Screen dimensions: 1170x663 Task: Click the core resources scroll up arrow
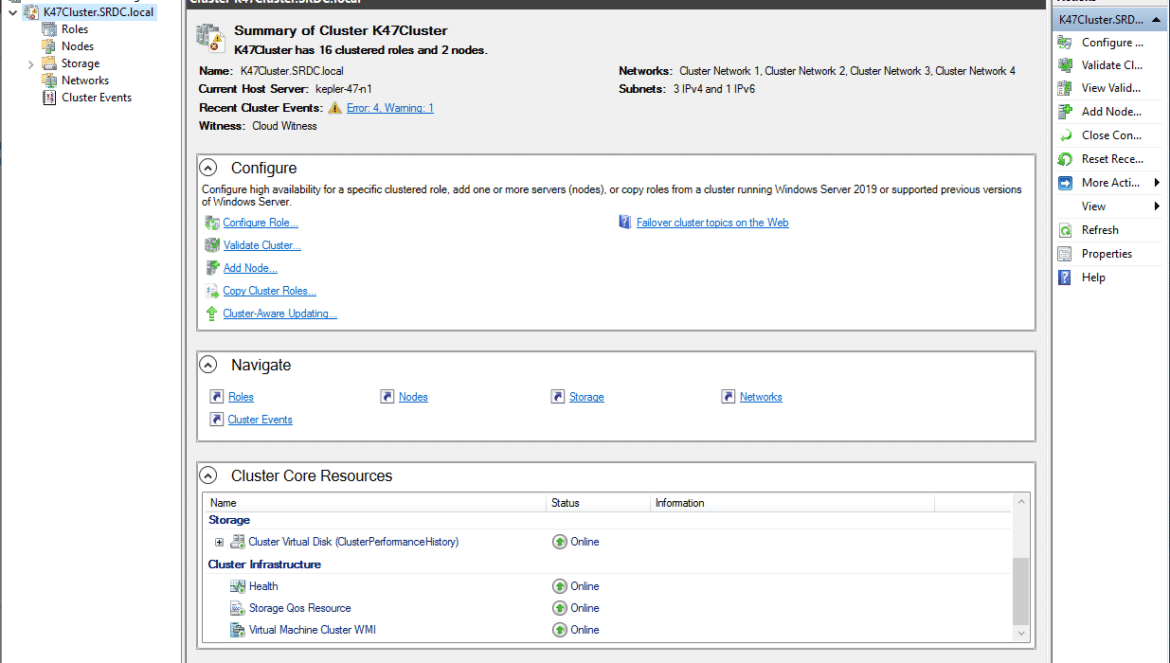tap(1021, 502)
